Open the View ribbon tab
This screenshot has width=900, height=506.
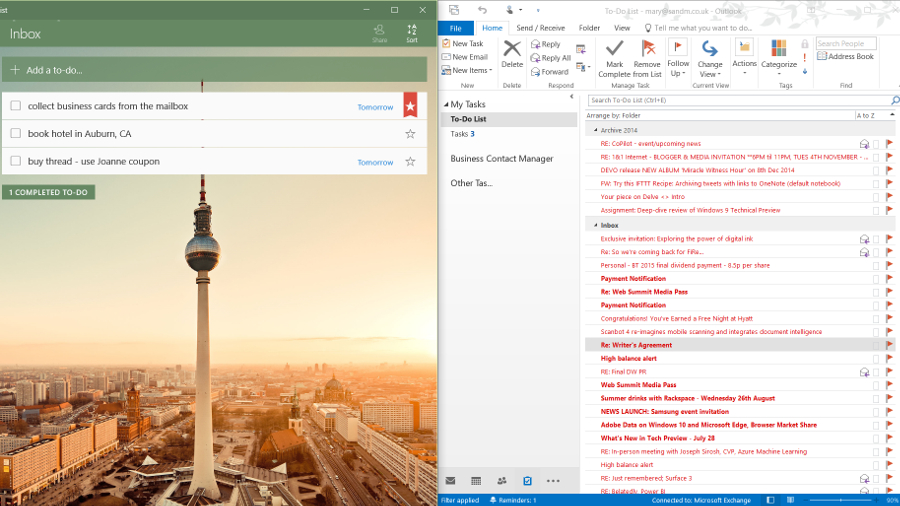pyautogui.click(x=622, y=28)
